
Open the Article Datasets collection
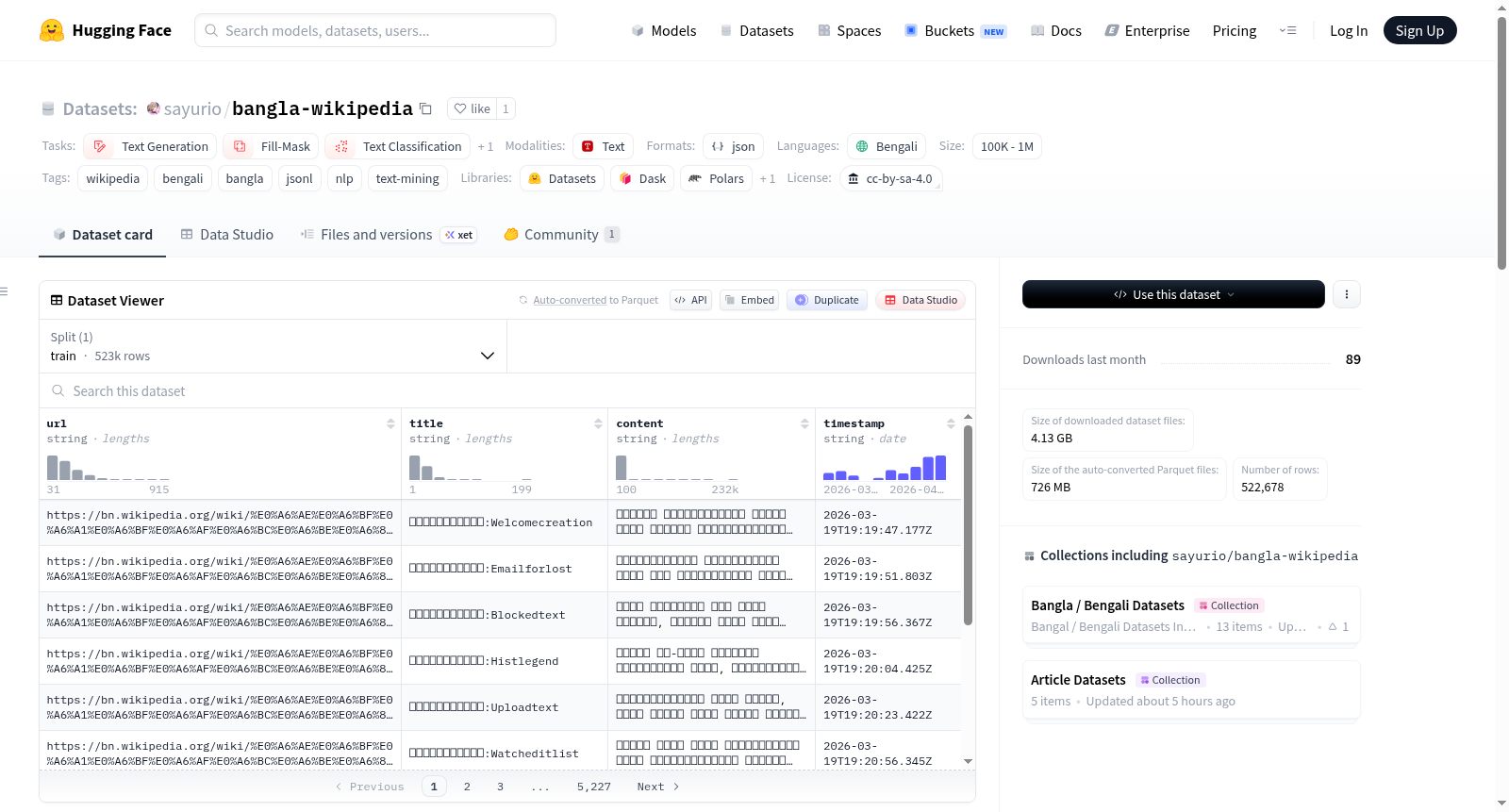pyautogui.click(x=1191, y=689)
